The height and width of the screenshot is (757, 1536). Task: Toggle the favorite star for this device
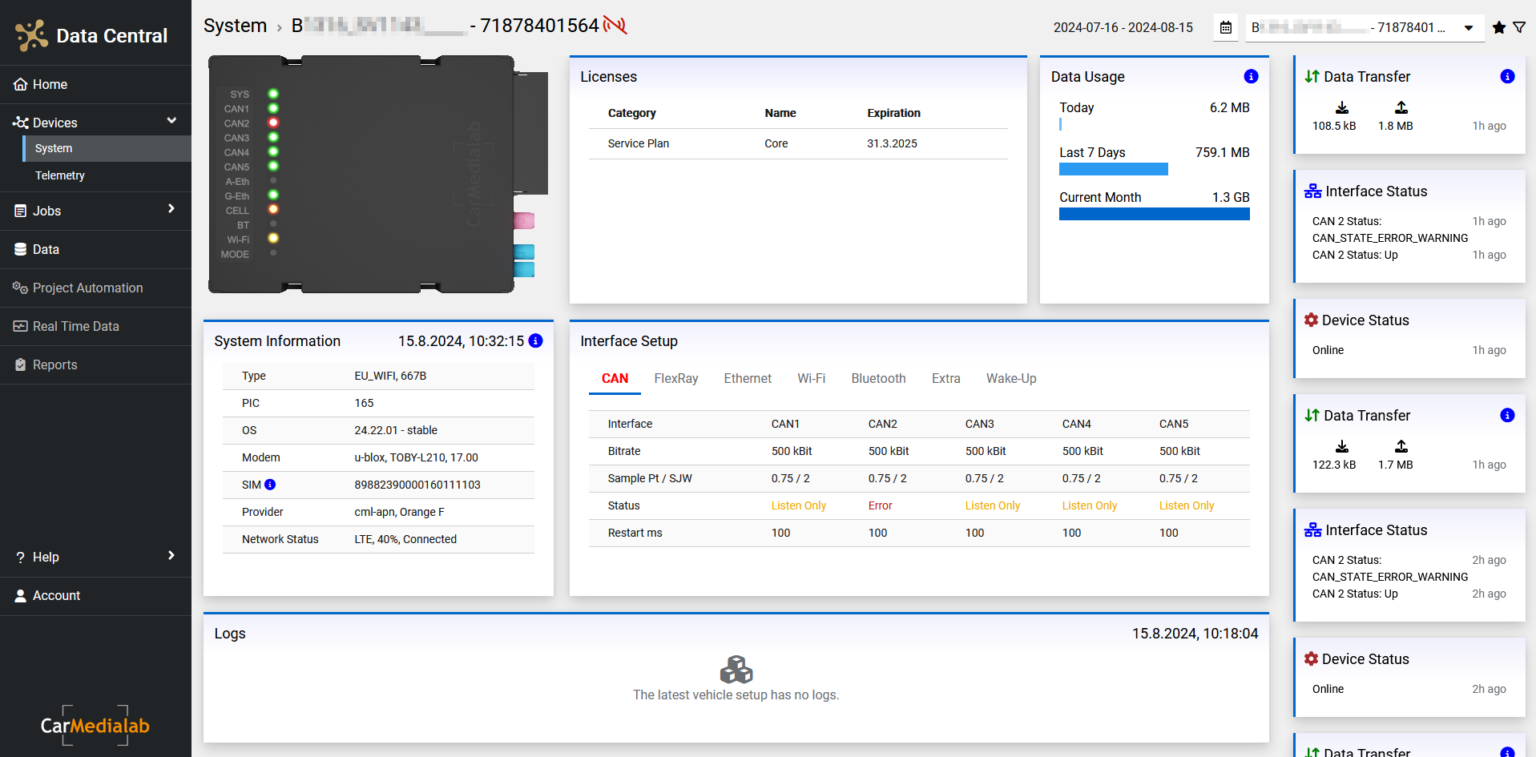(1498, 27)
